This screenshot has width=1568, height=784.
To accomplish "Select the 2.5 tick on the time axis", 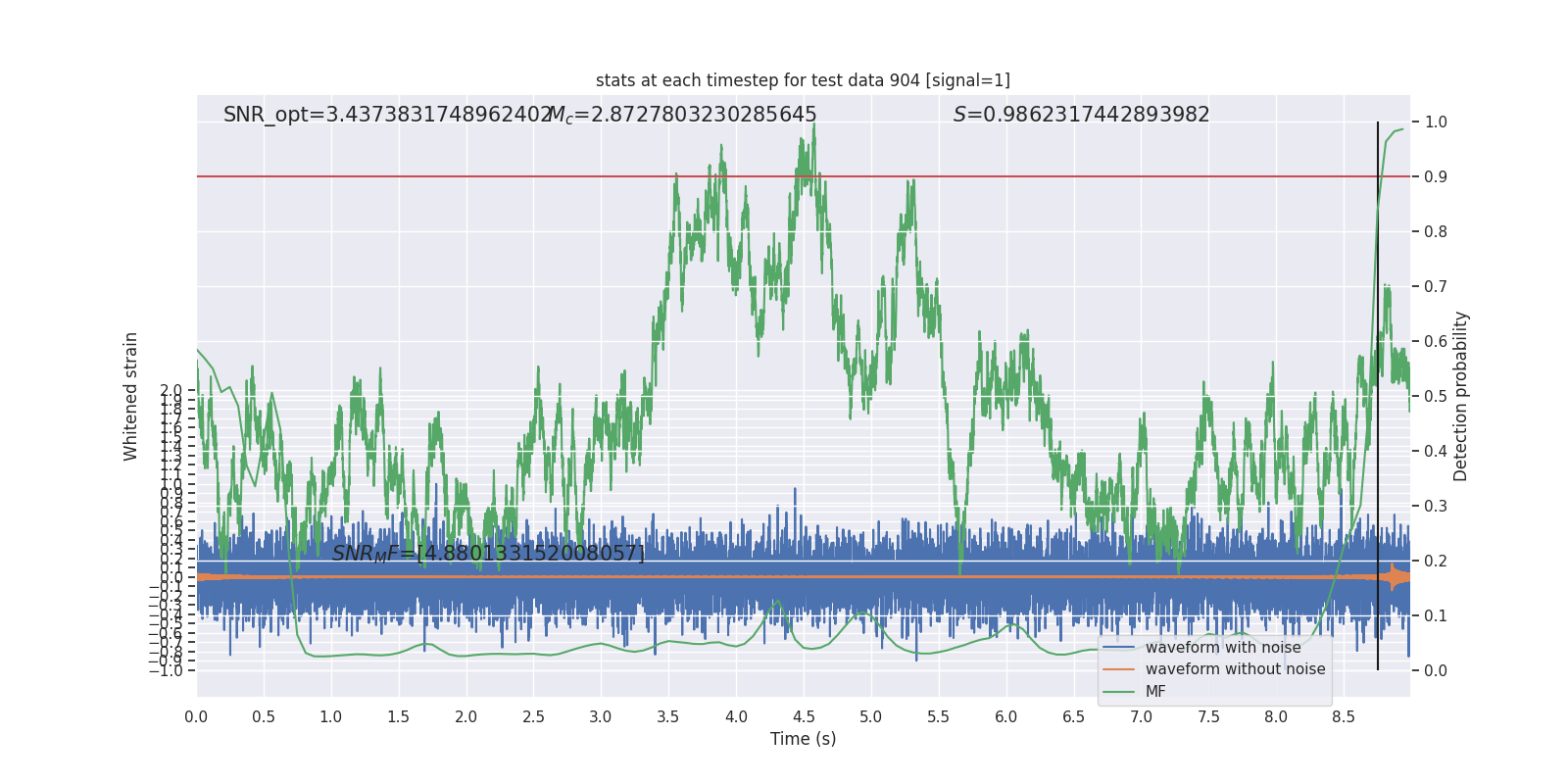I will (x=533, y=717).
